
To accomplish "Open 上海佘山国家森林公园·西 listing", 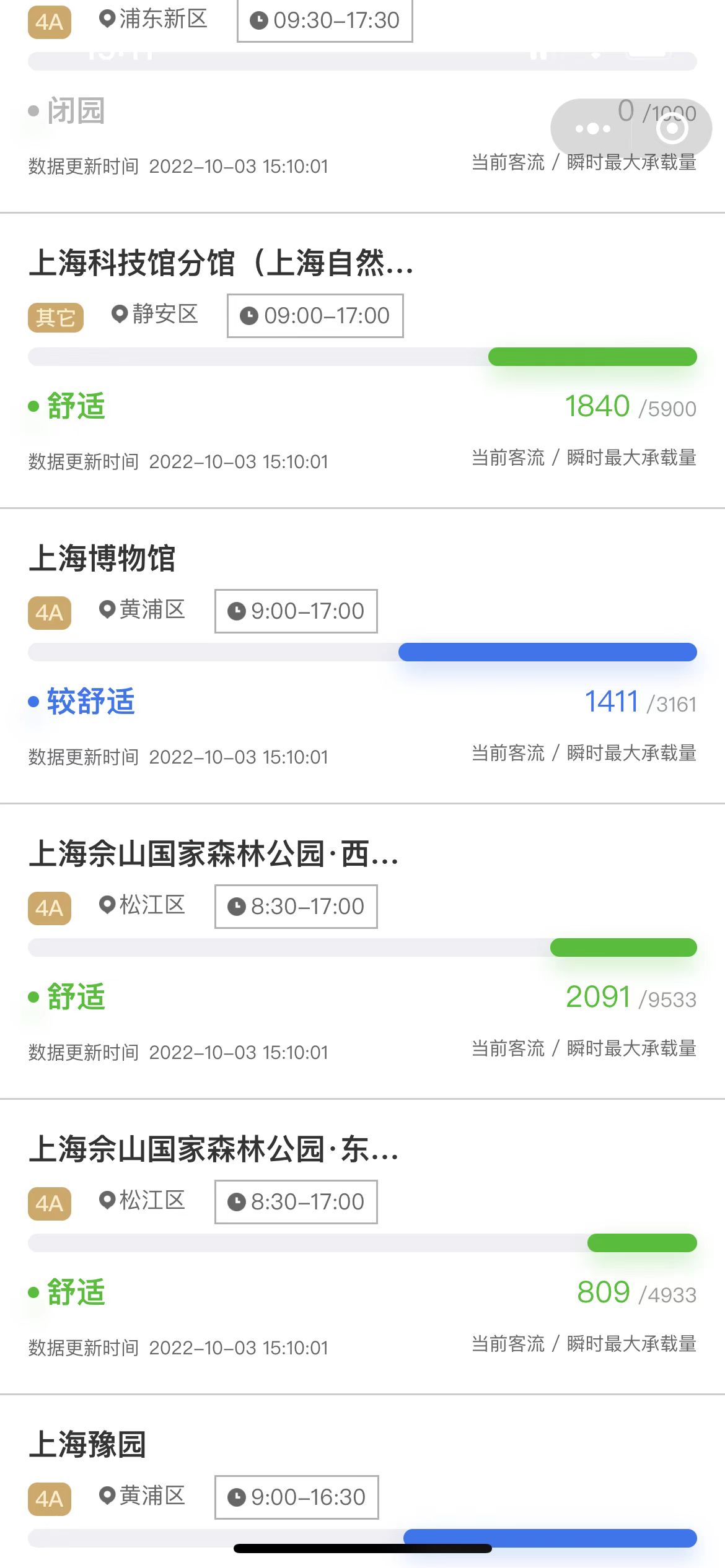I will click(213, 853).
